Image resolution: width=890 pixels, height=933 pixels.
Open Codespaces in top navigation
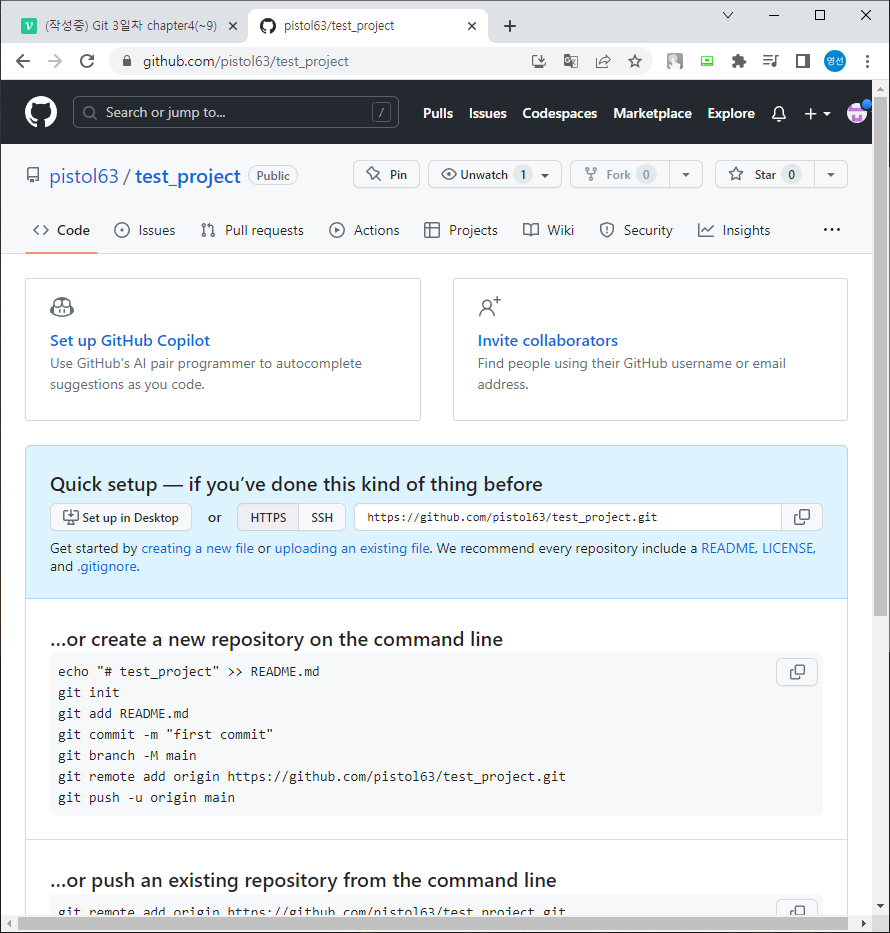(x=559, y=113)
